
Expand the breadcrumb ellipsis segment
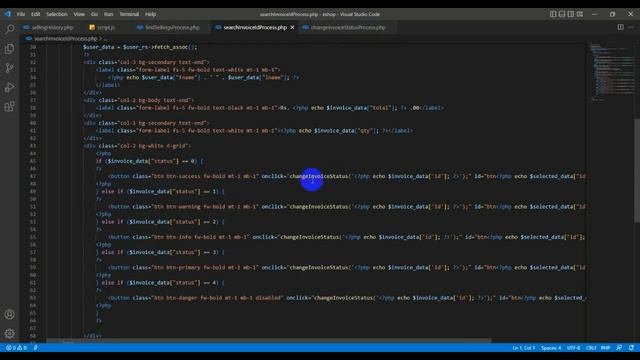pyautogui.click(x=106, y=39)
